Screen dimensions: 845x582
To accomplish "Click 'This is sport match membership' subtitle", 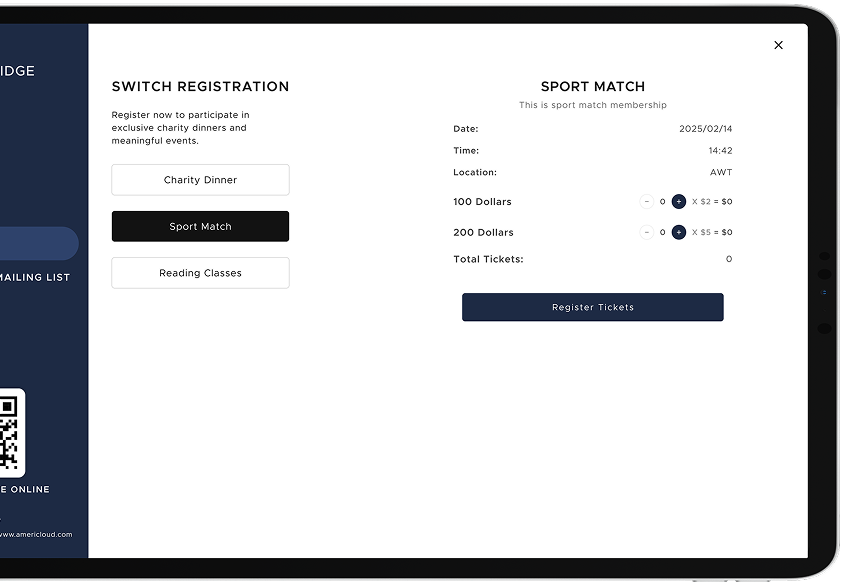I will pos(593,105).
